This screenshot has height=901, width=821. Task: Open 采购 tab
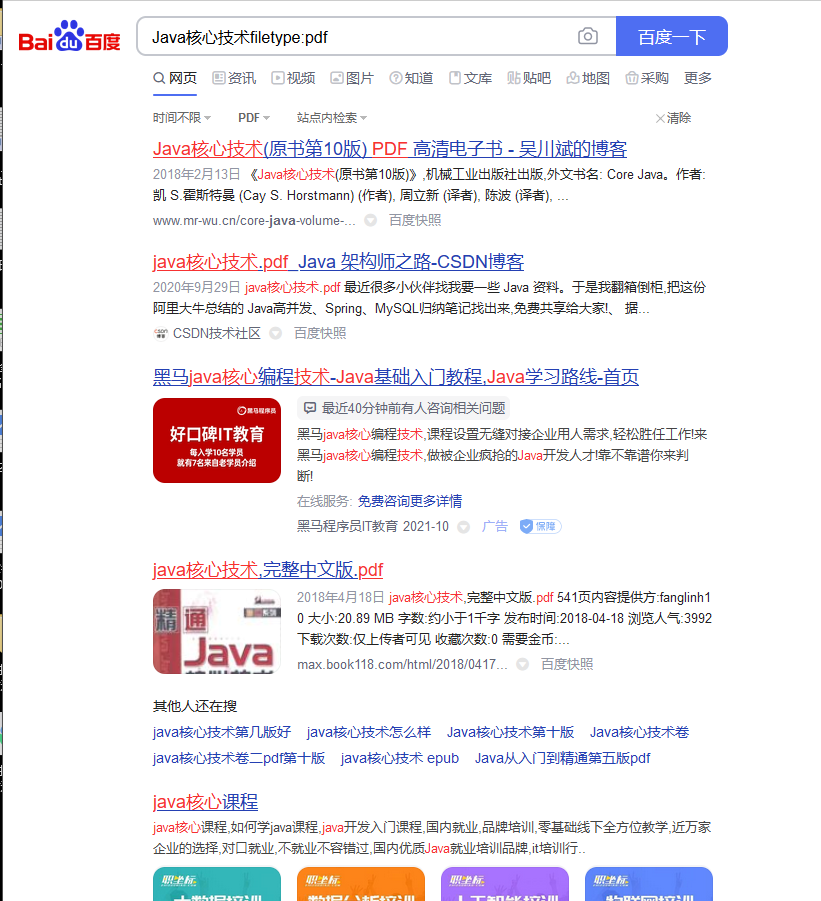[647, 78]
